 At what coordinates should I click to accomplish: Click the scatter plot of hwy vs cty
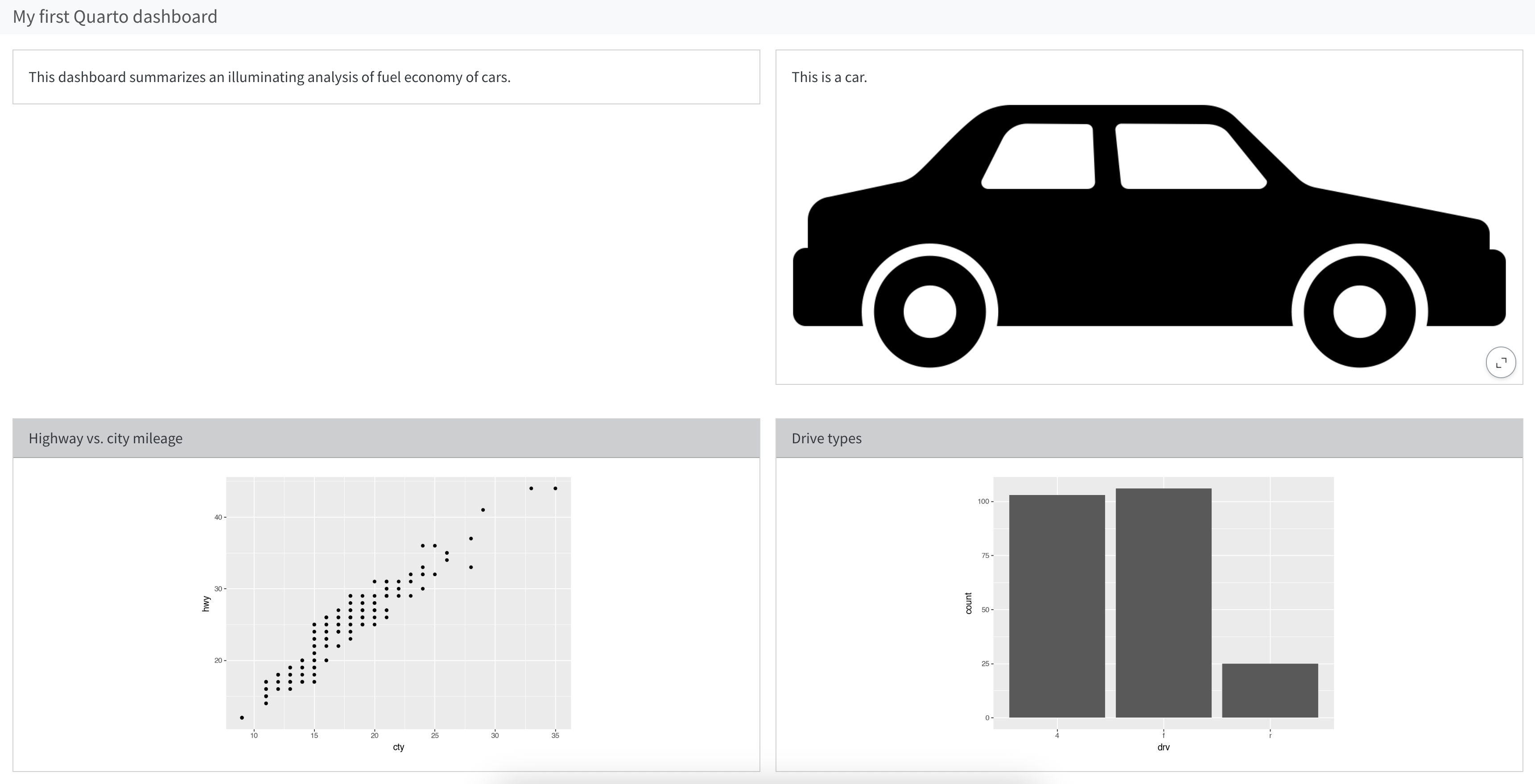[x=398, y=602]
